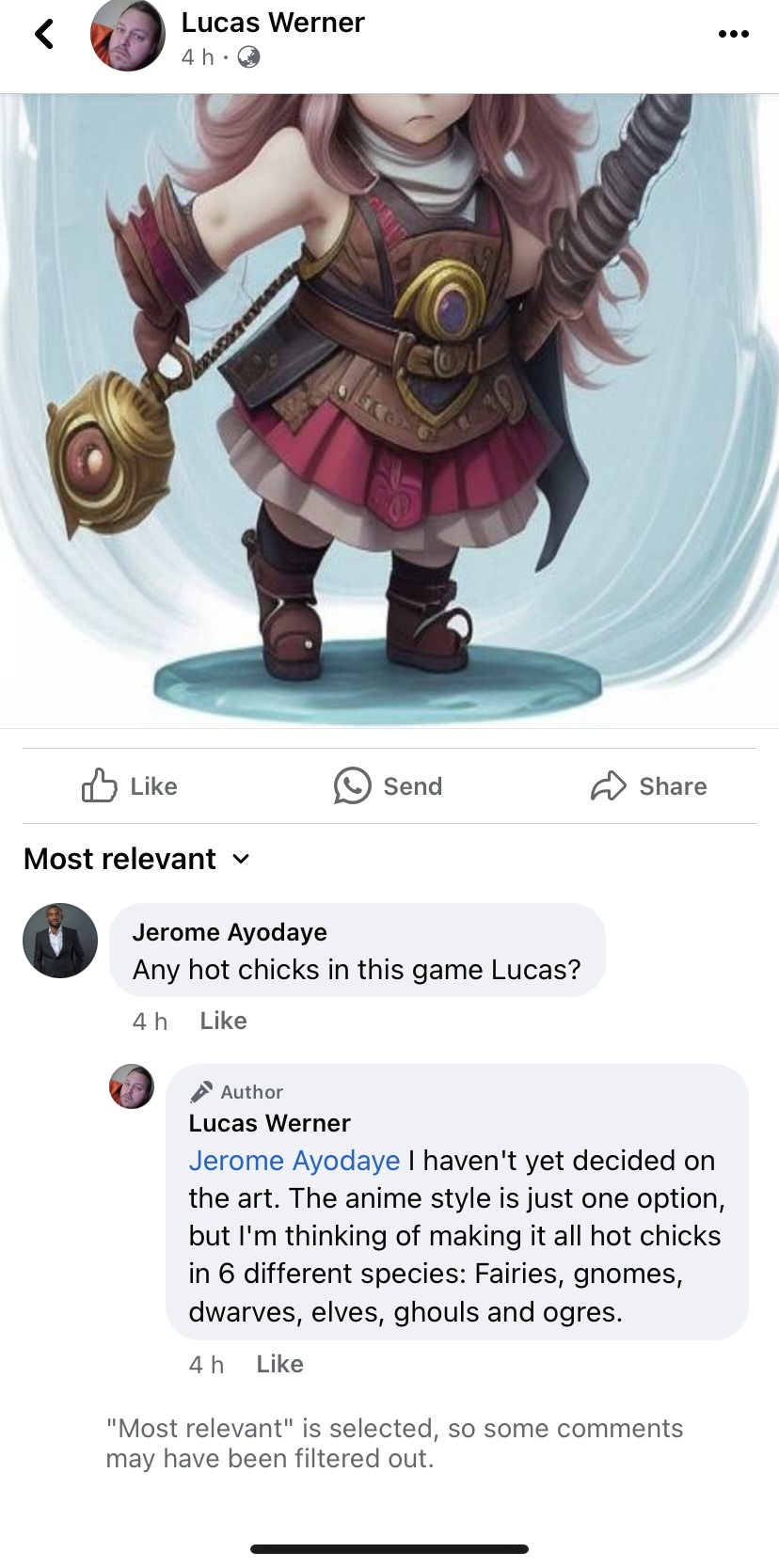Screen dimensions: 779x1568
Task: Tap the back arrow icon
Action: click(x=44, y=35)
